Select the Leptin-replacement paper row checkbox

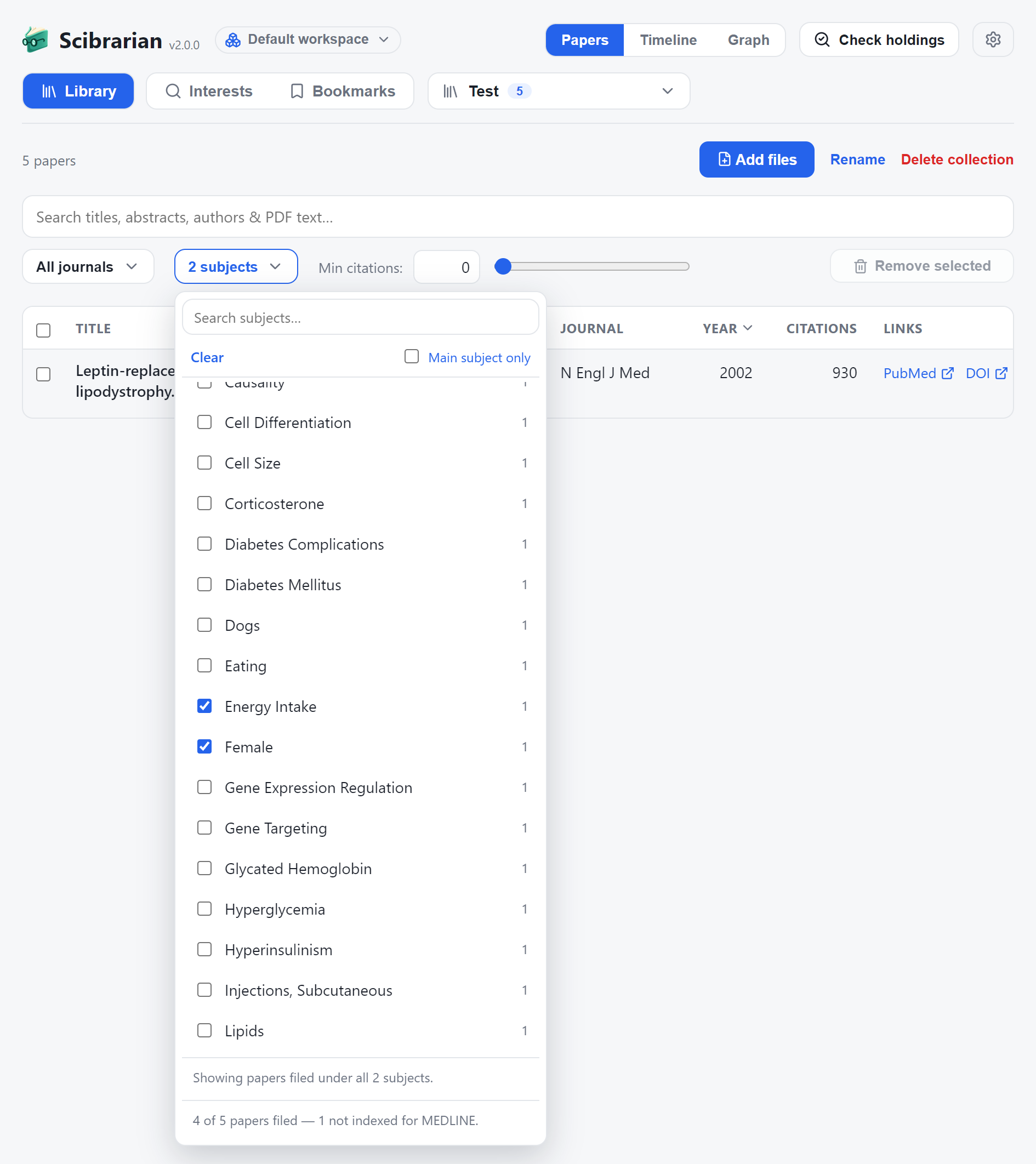click(x=43, y=374)
